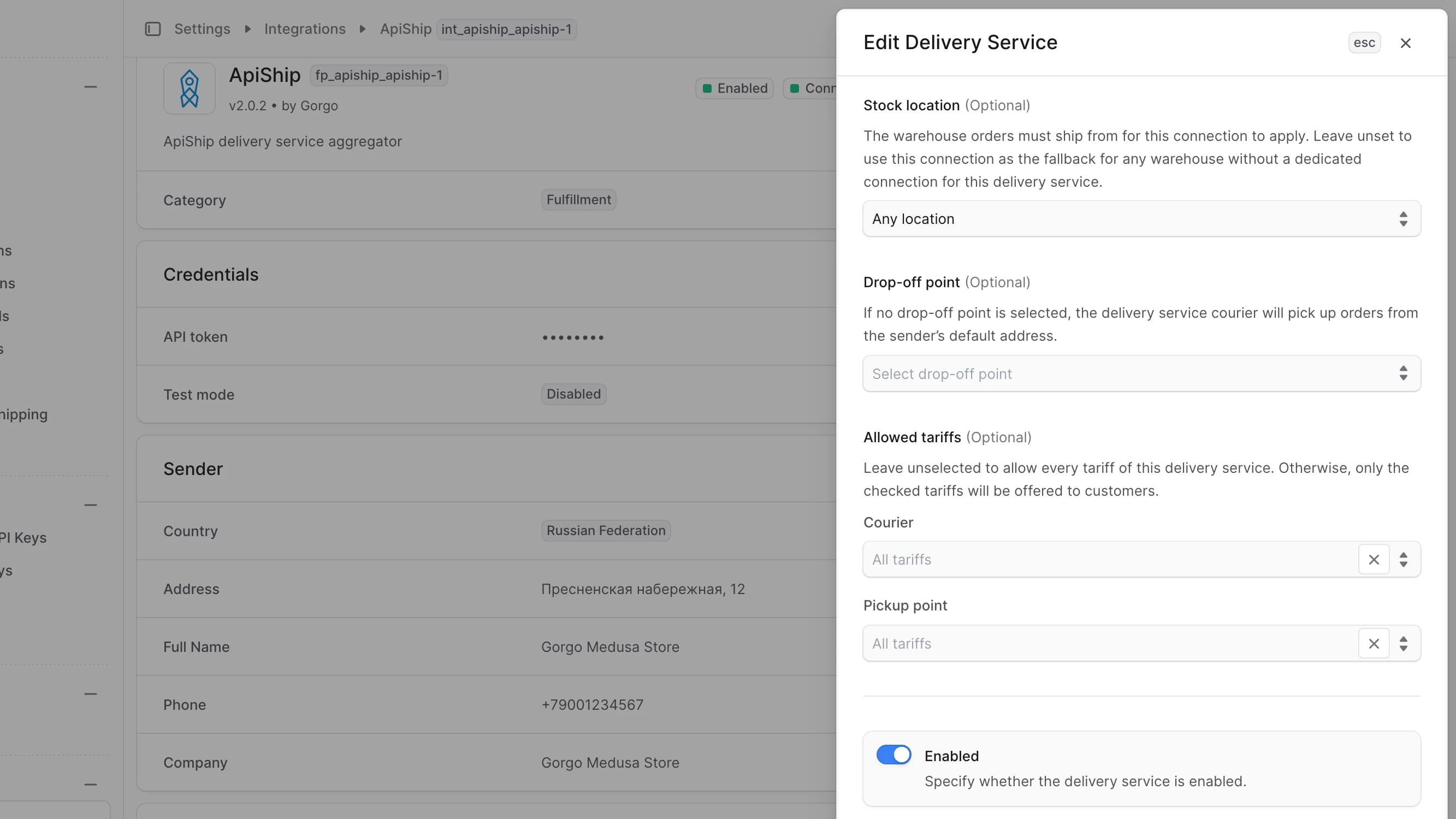Go to Integrations breadcrumb
The image size is (1456, 819).
(x=305, y=29)
